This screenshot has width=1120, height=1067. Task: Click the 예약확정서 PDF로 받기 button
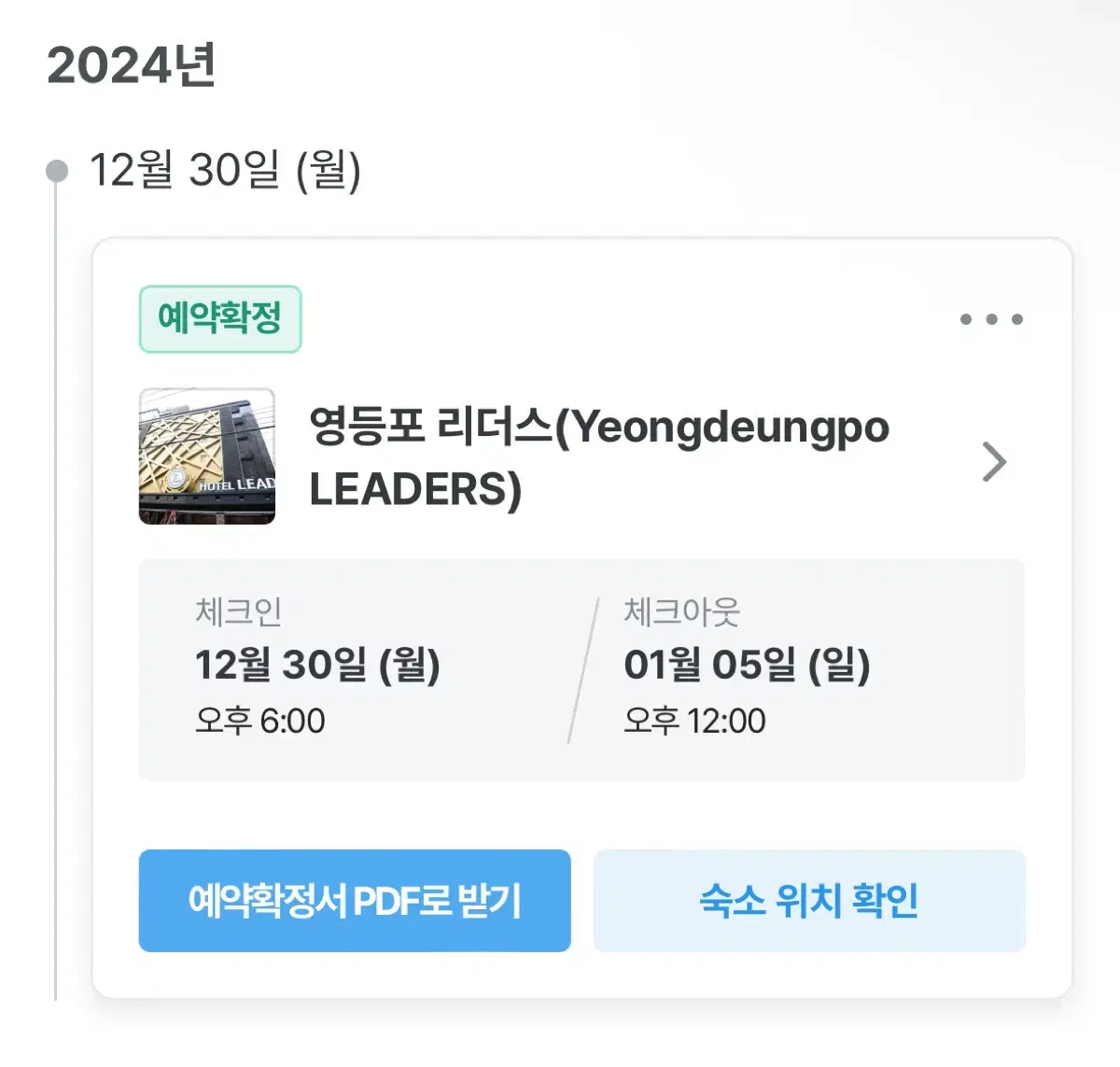click(x=355, y=901)
